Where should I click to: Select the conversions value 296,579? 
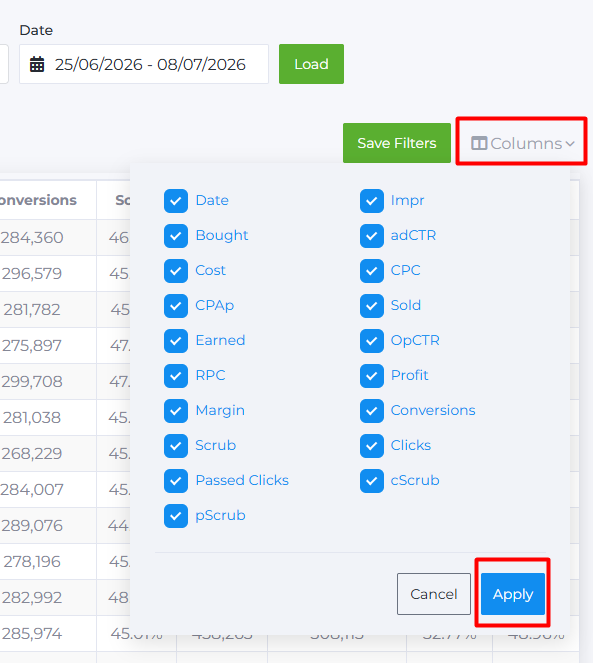pyautogui.click(x=32, y=274)
